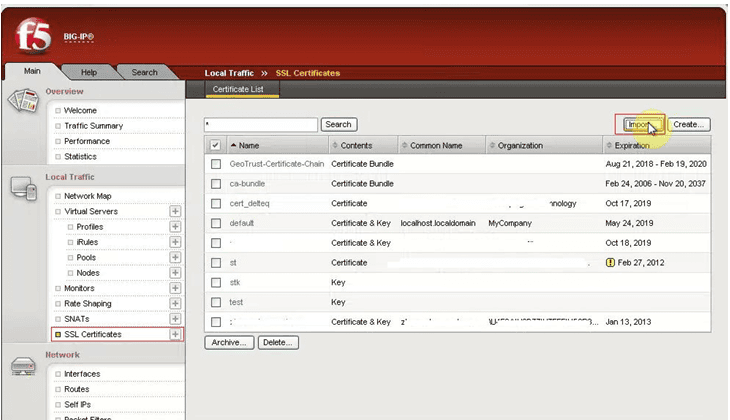The image size is (730, 420).
Task: Switch to the Help tab
Action: pyautogui.click(x=88, y=72)
